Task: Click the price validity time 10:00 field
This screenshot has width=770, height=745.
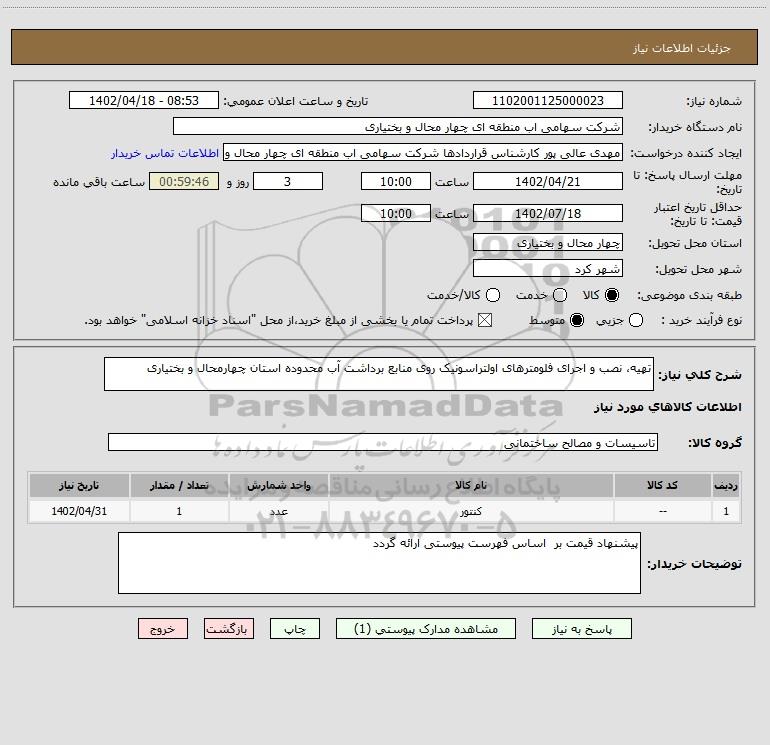Action: [x=396, y=213]
